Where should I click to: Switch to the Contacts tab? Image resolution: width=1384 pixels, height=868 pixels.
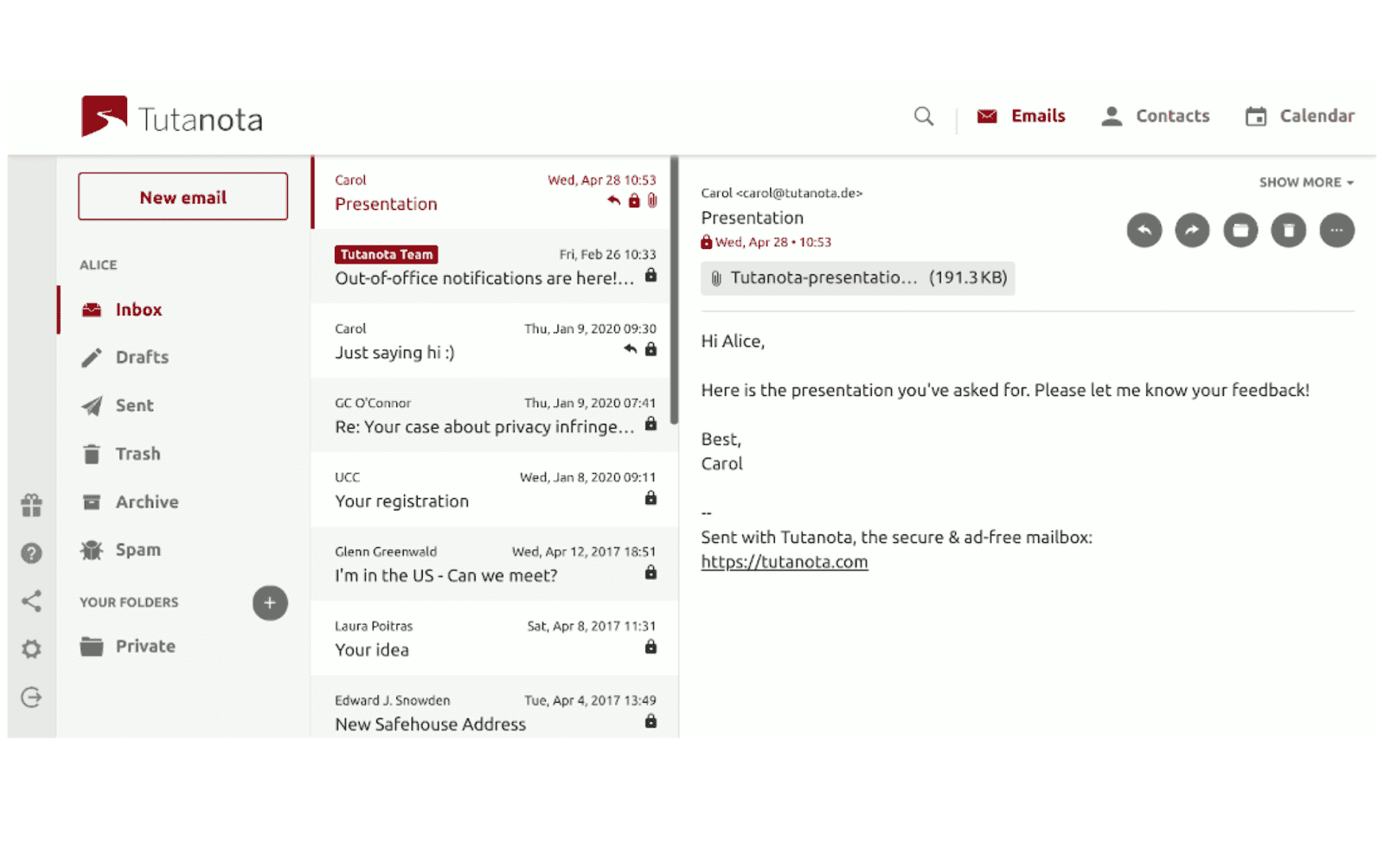[1155, 115]
